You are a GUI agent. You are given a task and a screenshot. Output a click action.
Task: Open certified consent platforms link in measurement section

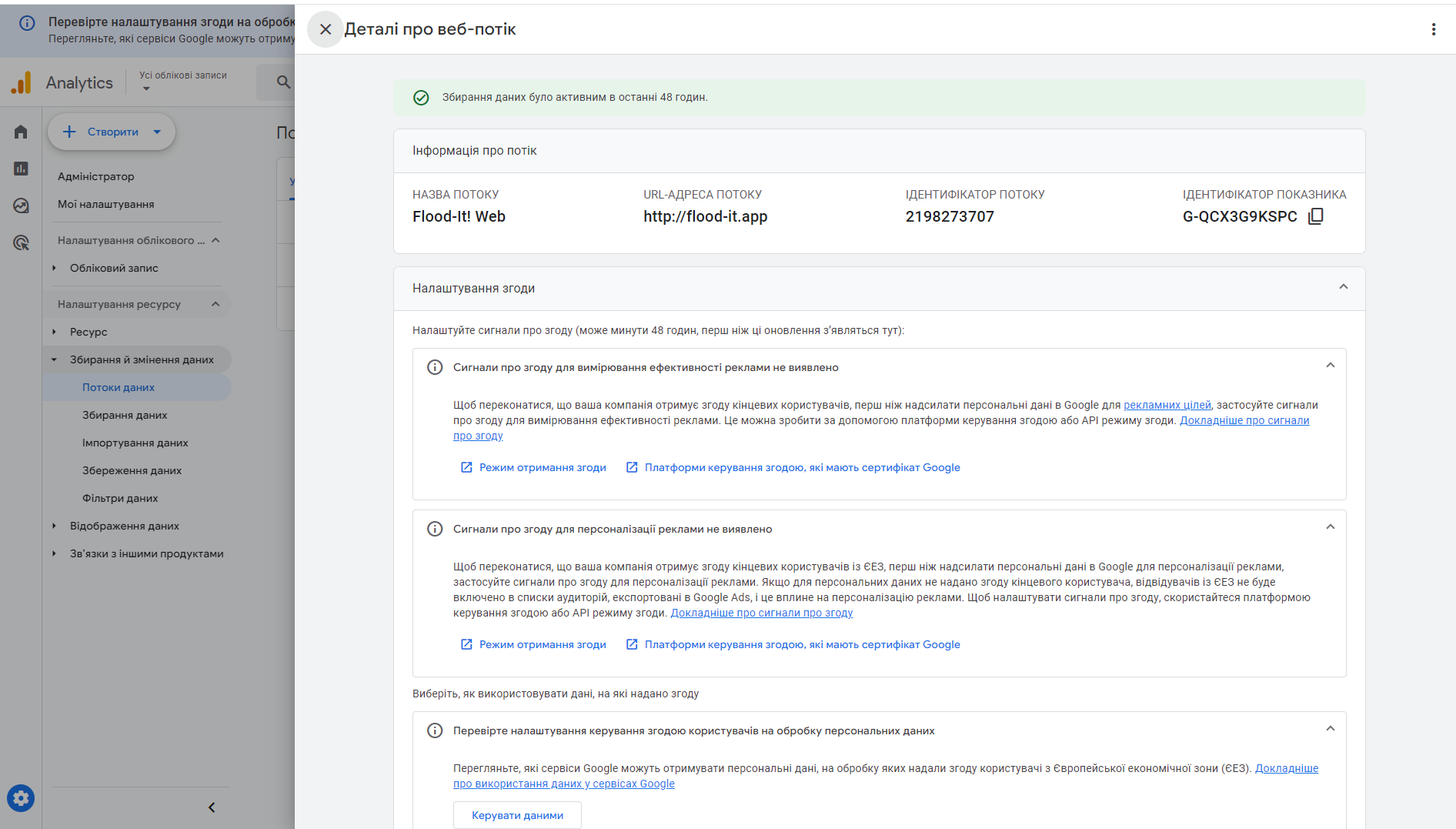[793, 467]
